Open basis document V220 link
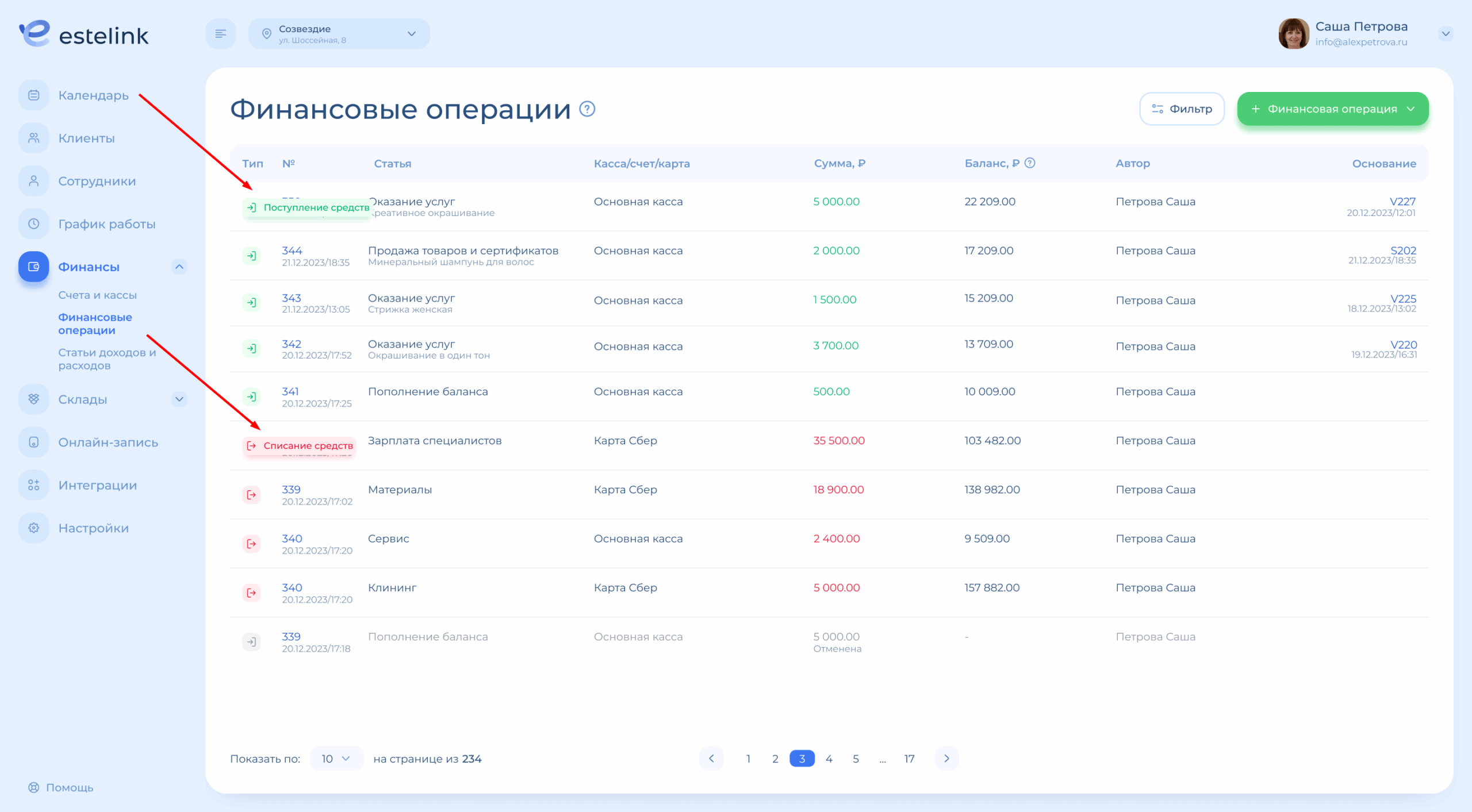This screenshot has height=812, width=1472. pos(1404,345)
